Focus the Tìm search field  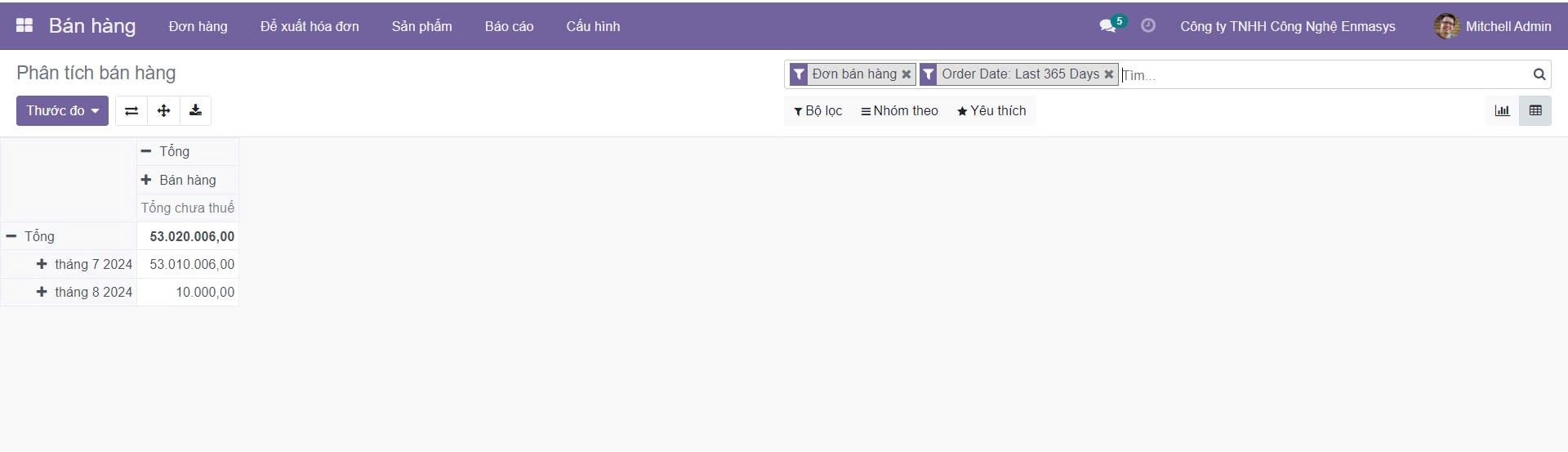1323,74
